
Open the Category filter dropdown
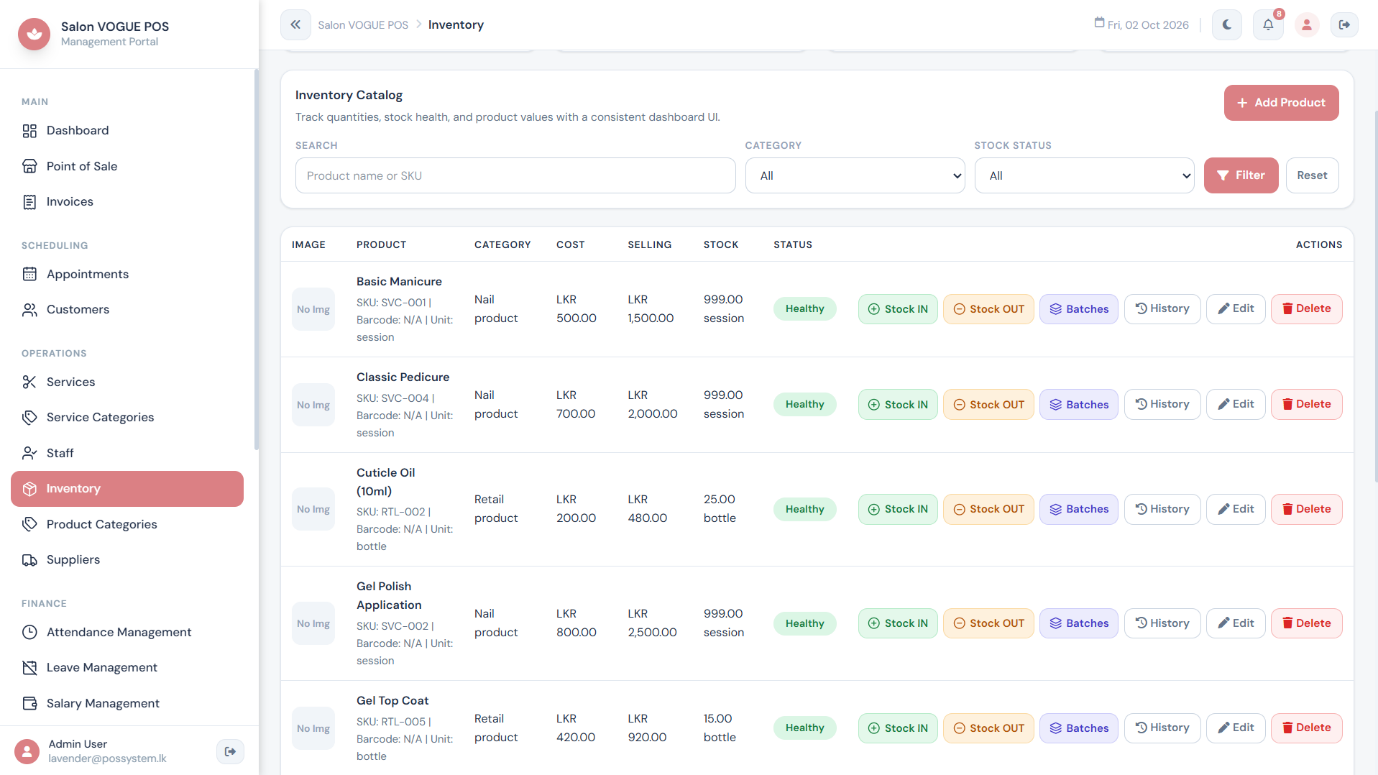(855, 175)
